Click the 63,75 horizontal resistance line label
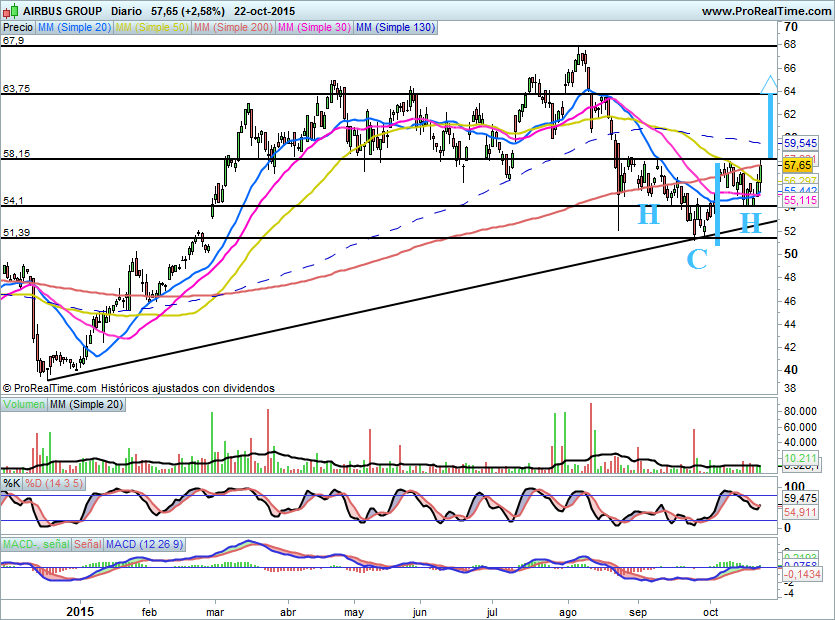Image resolution: width=835 pixels, height=620 pixels. [18, 89]
